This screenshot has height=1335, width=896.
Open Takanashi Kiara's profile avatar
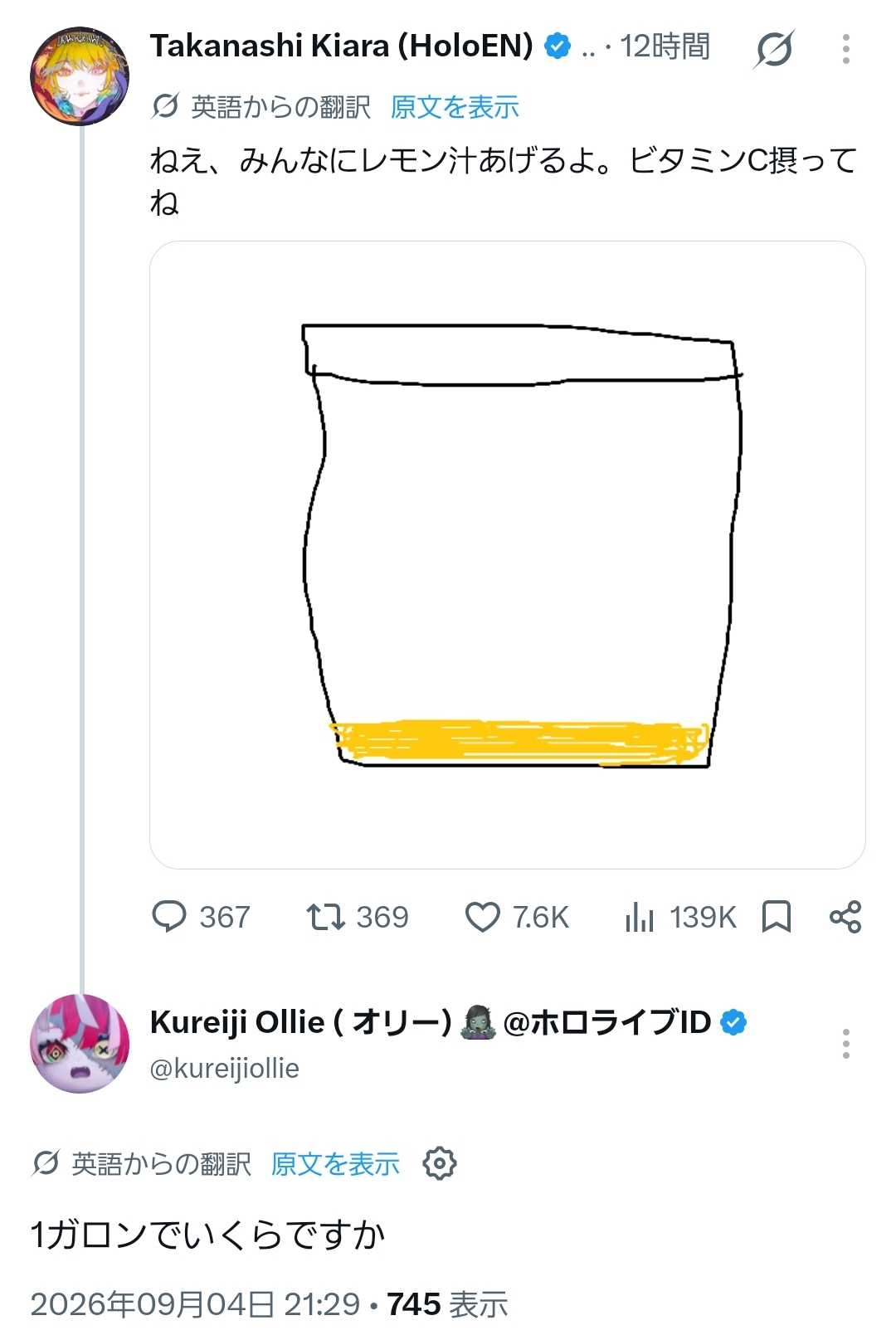[80, 76]
